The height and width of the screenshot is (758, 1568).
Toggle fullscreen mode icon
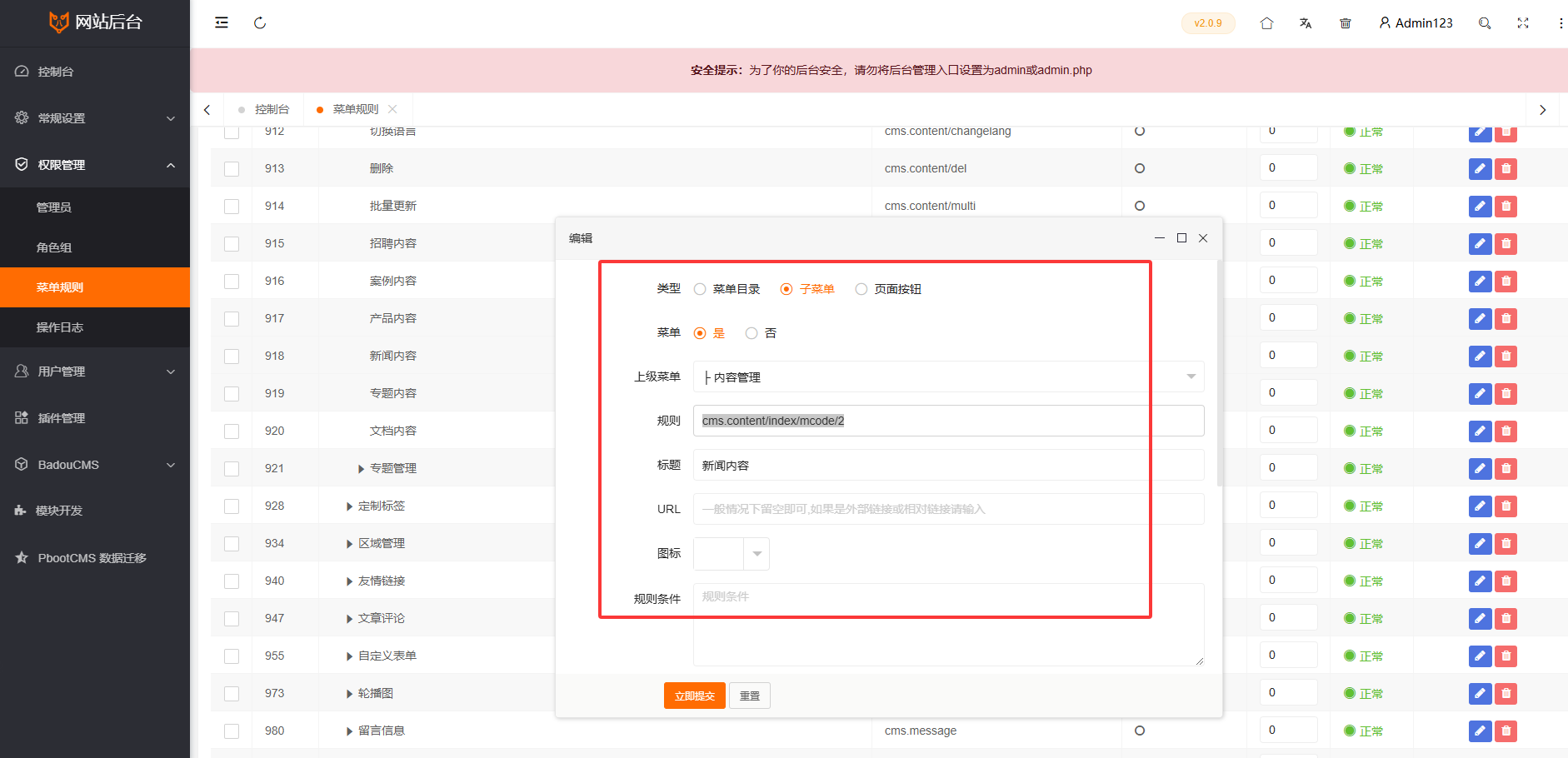pyautogui.click(x=1523, y=23)
